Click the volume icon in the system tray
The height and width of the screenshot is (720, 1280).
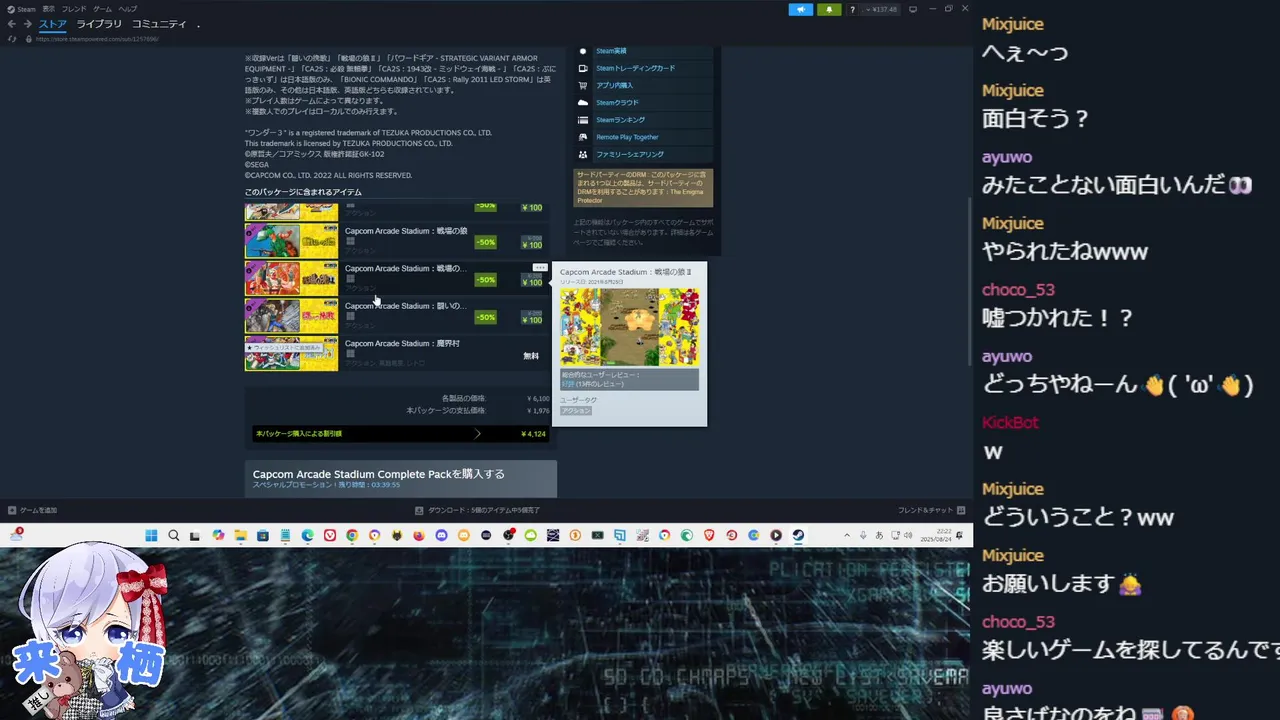908,535
